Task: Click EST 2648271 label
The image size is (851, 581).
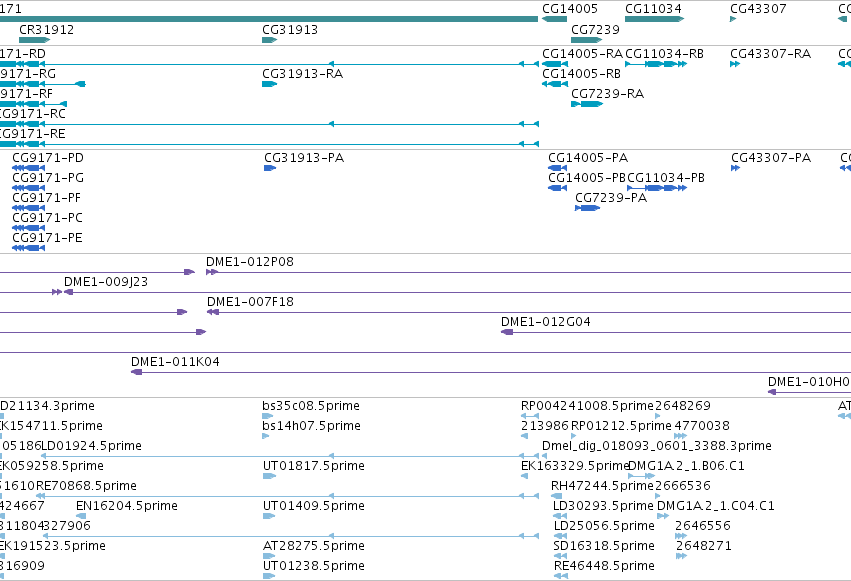Action: click(x=704, y=546)
